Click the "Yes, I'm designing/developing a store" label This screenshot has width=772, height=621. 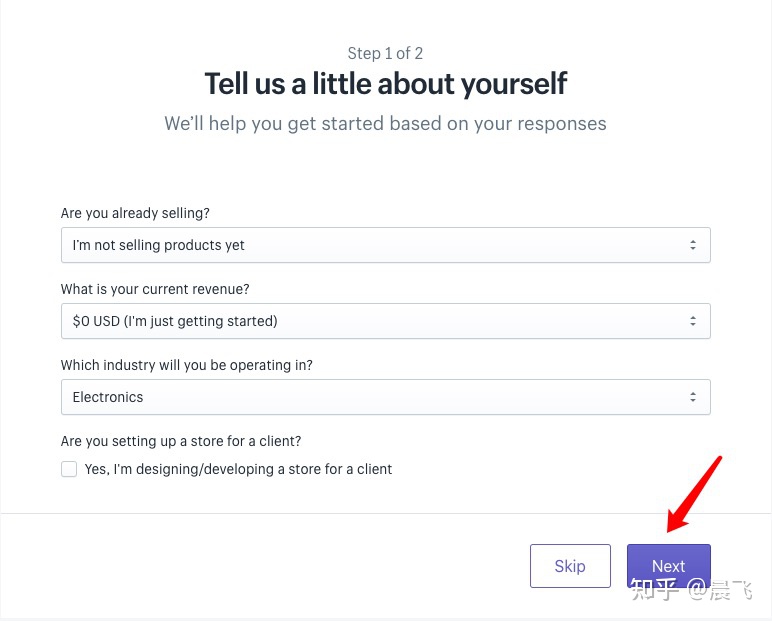pyautogui.click(x=238, y=469)
